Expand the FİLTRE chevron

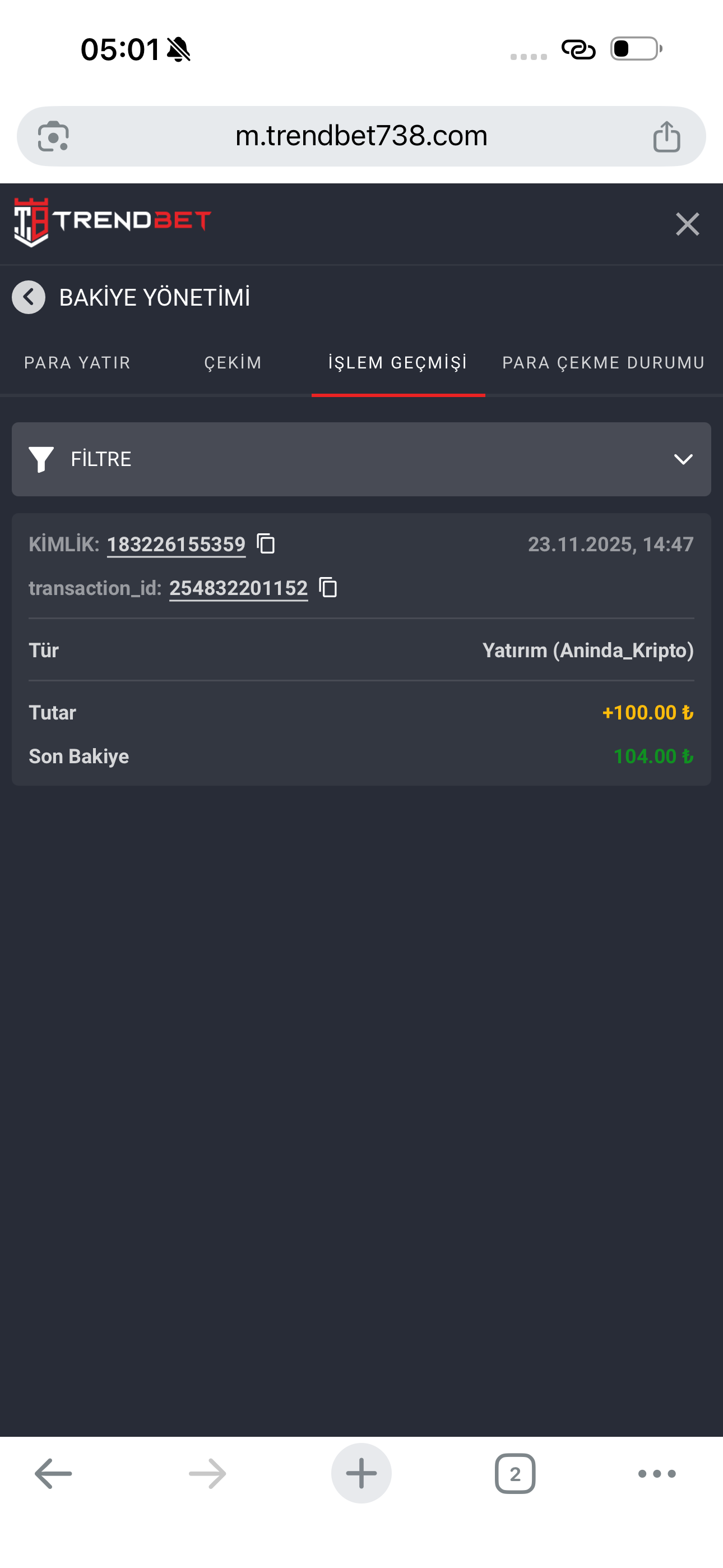click(683, 459)
